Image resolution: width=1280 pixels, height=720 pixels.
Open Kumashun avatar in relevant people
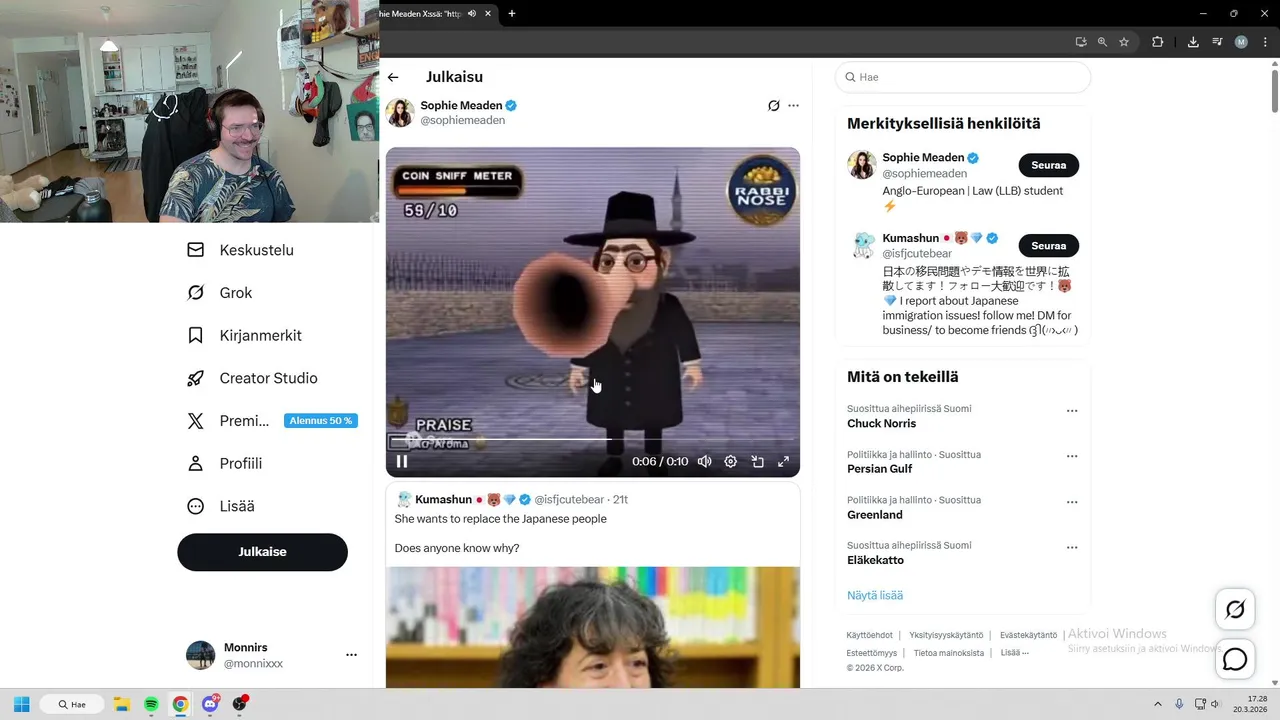tap(862, 246)
